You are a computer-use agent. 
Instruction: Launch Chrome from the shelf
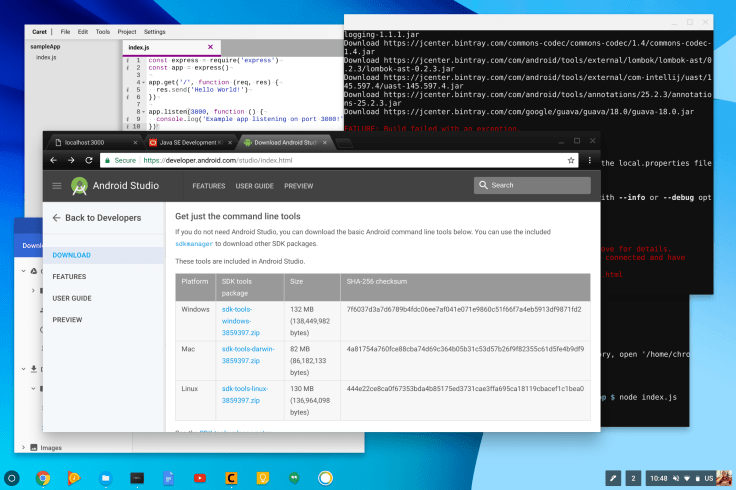[43, 478]
